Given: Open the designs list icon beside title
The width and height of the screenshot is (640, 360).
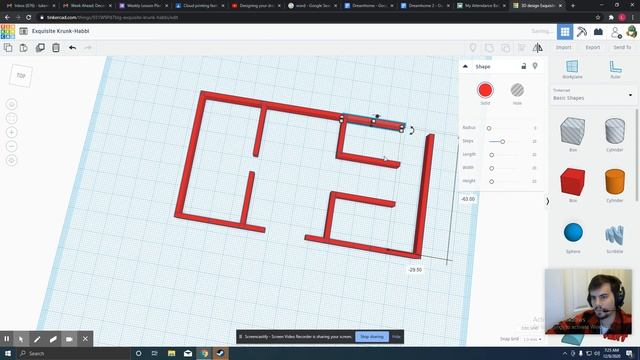Looking at the screenshot, I should click(x=24, y=31).
